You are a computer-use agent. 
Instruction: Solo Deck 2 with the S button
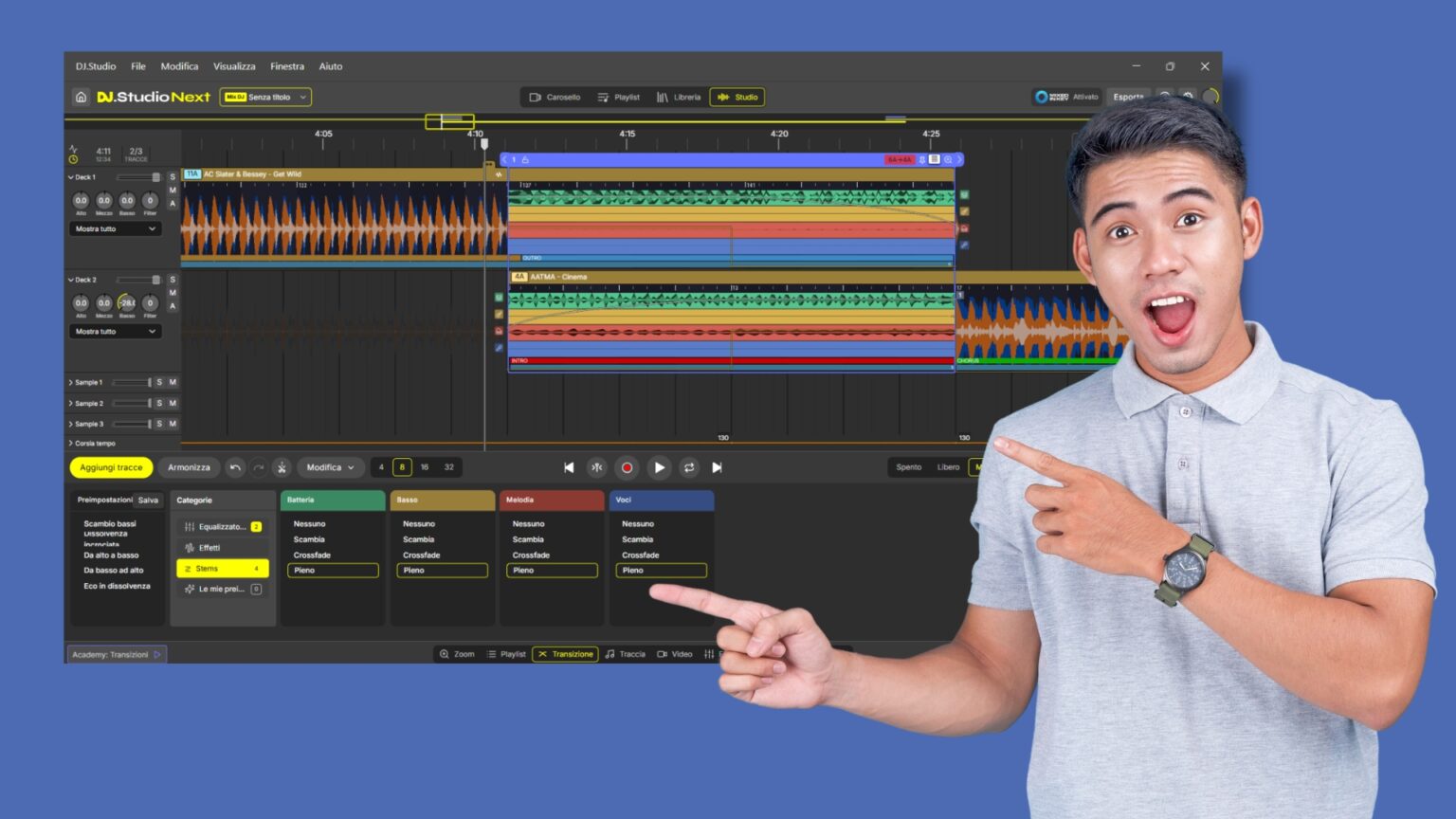click(x=173, y=280)
